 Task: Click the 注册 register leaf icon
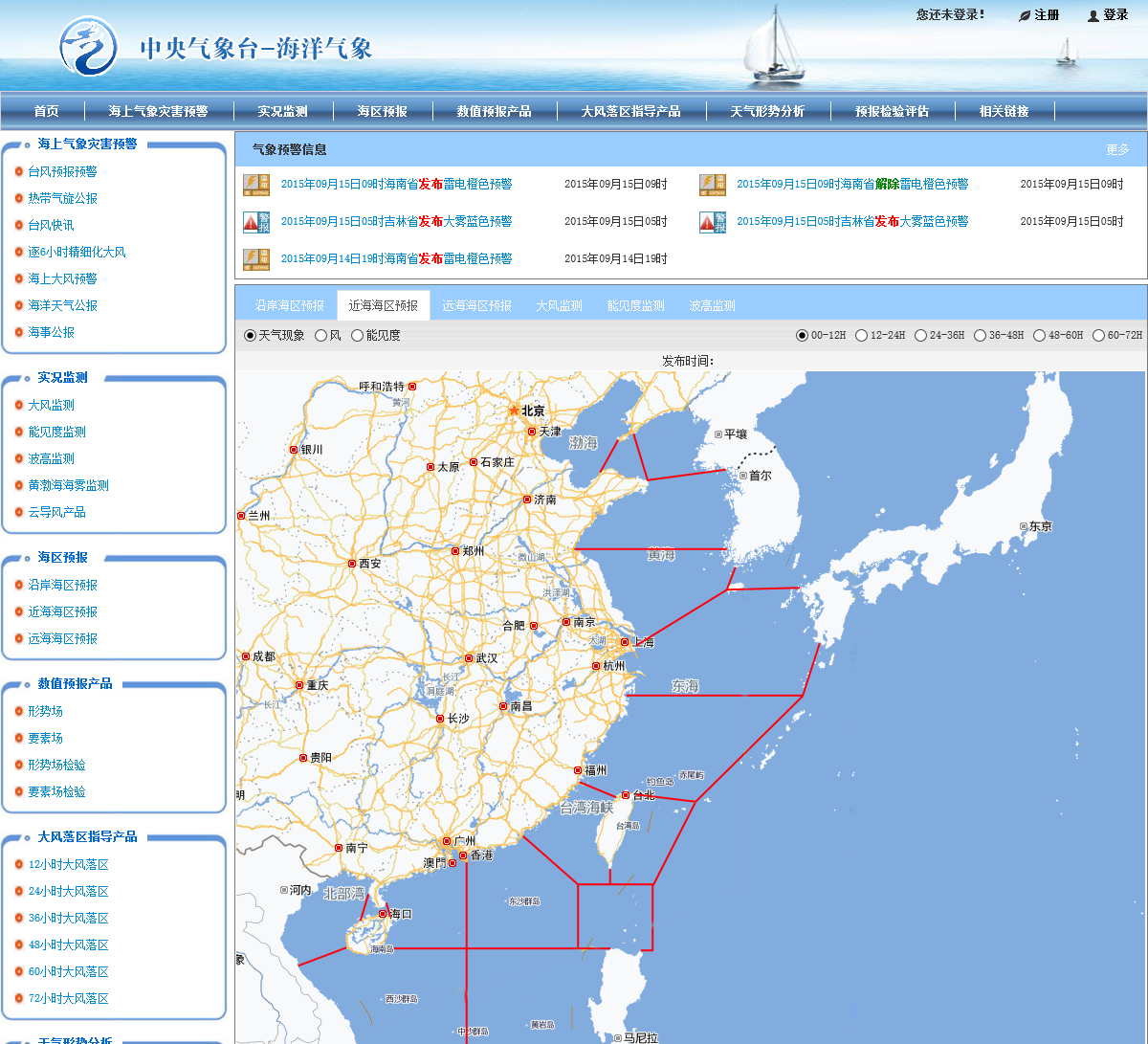1025,15
